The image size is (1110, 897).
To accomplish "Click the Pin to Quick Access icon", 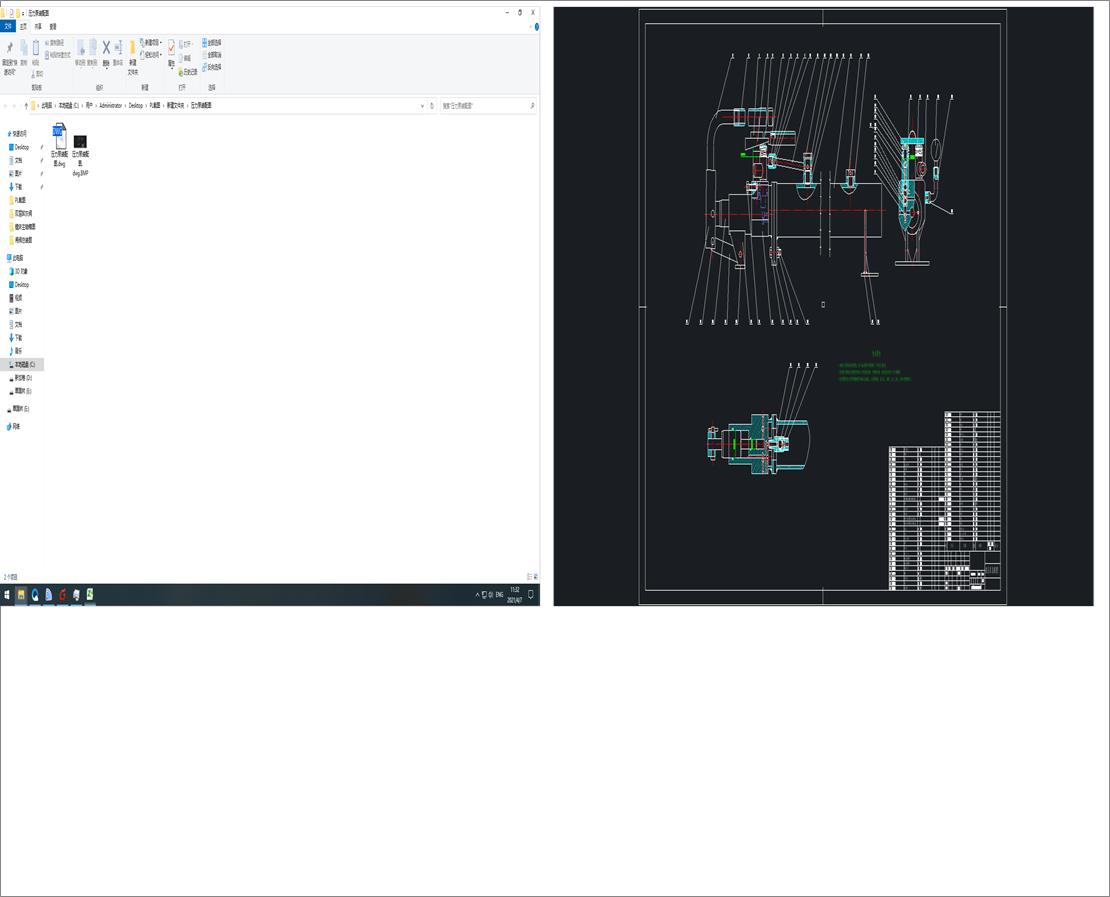I will [x=9, y=49].
